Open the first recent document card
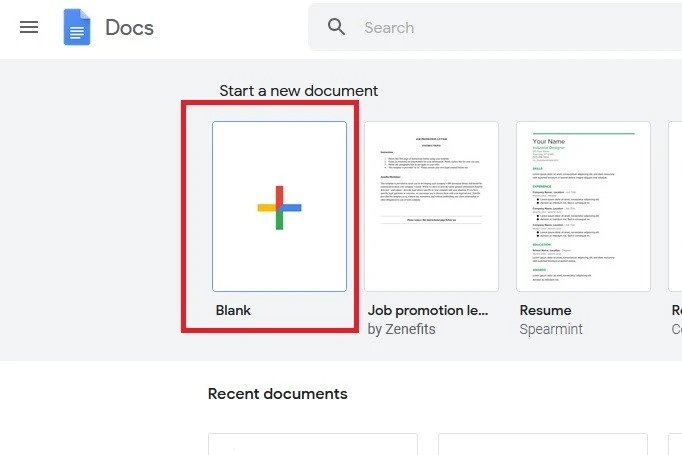The image size is (682, 455). pos(313,444)
